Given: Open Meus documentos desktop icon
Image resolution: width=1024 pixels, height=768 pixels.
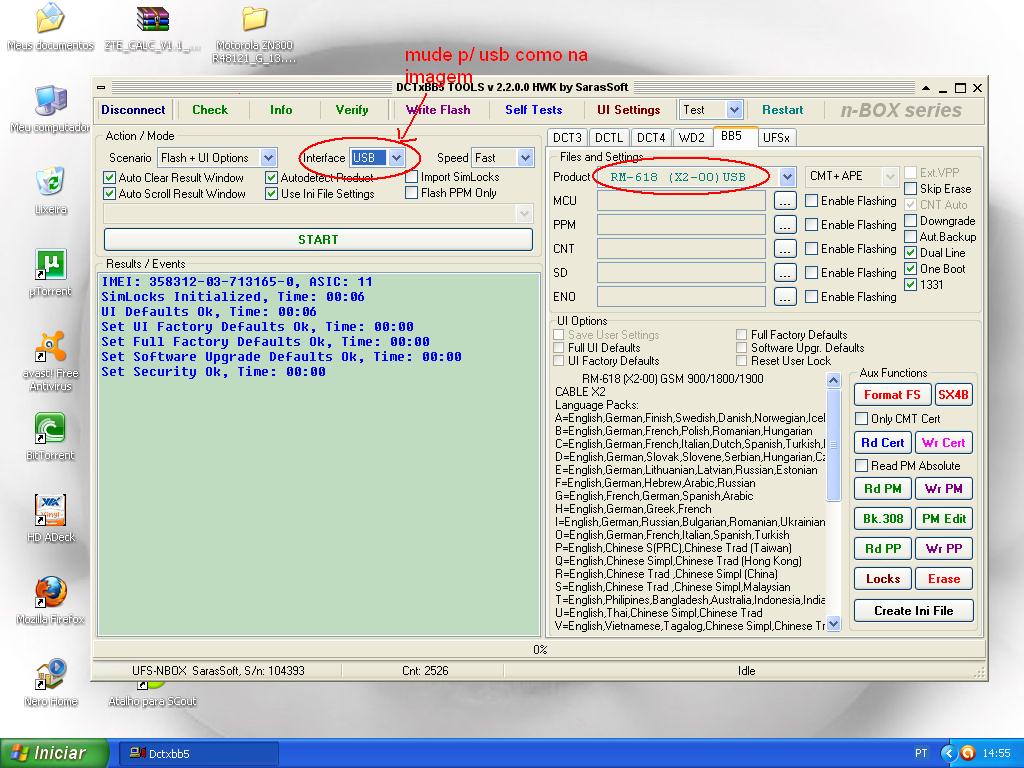Looking at the screenshot, I should pyautogui.click(x=50, y=27).
